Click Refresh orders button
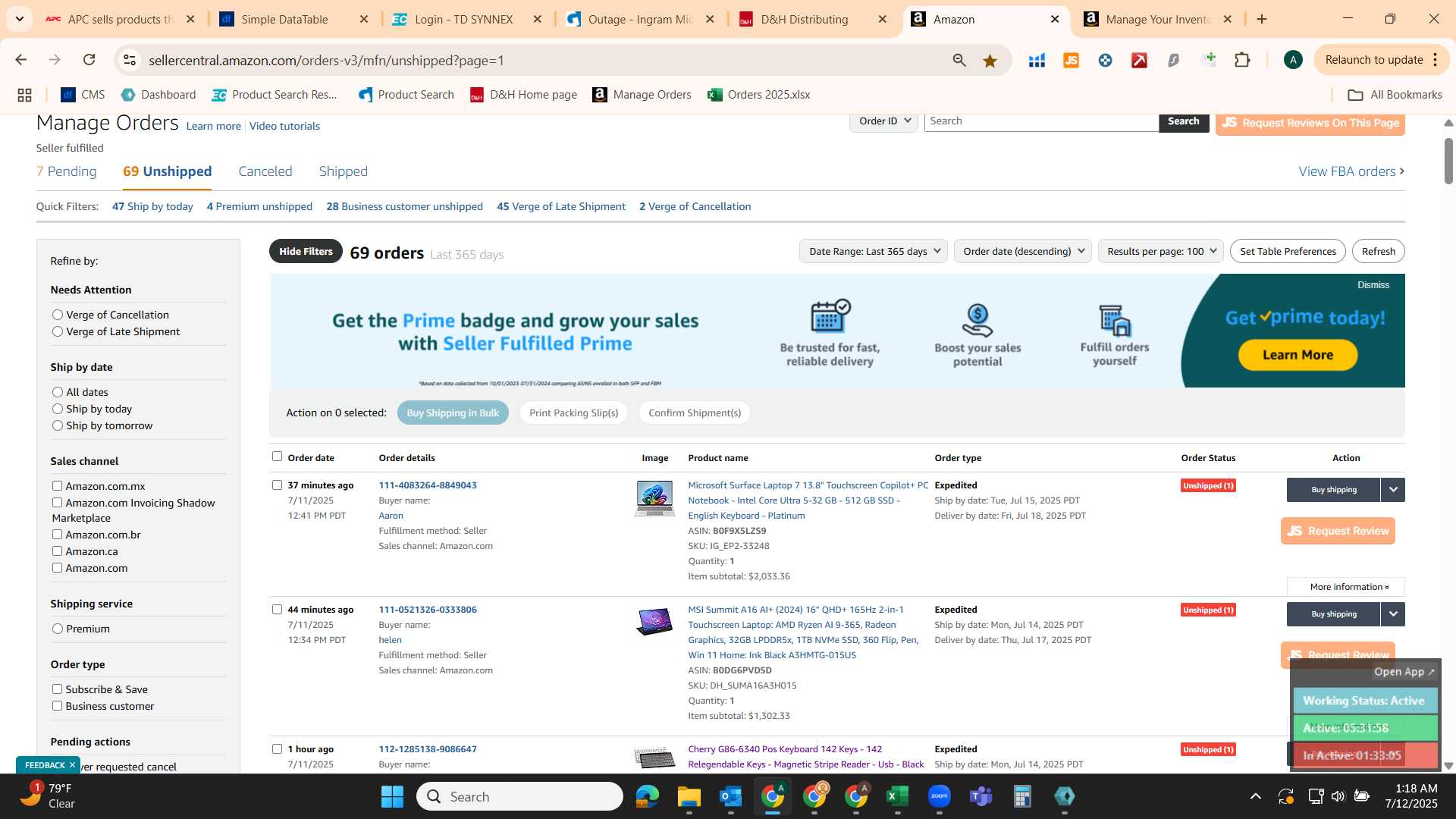Image resolution: width=1456 pixels, height=819 pixels. (x=1378, y=251)
